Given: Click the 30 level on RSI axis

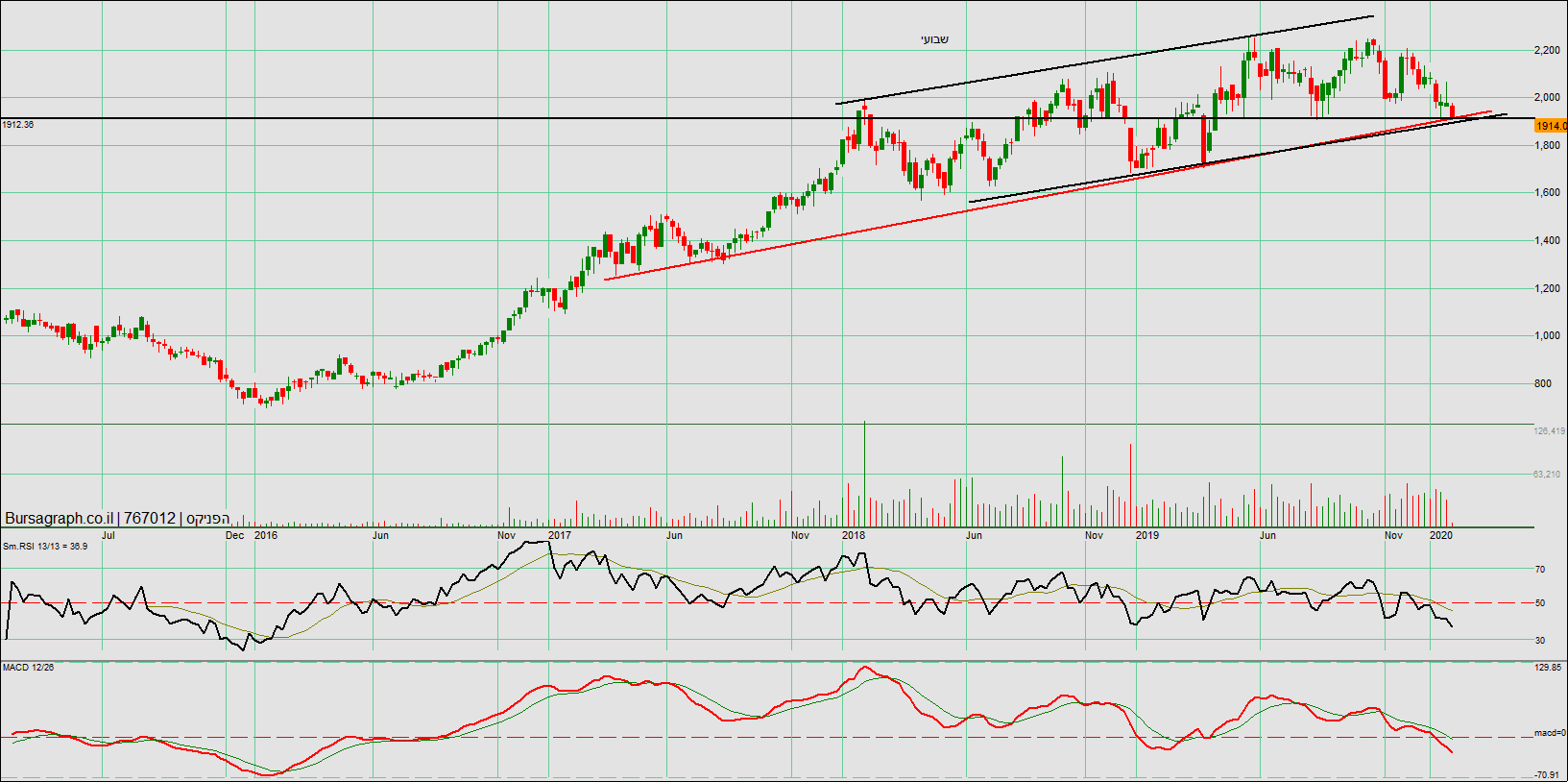Looking at the screenshot, I should coord(1540,641).
